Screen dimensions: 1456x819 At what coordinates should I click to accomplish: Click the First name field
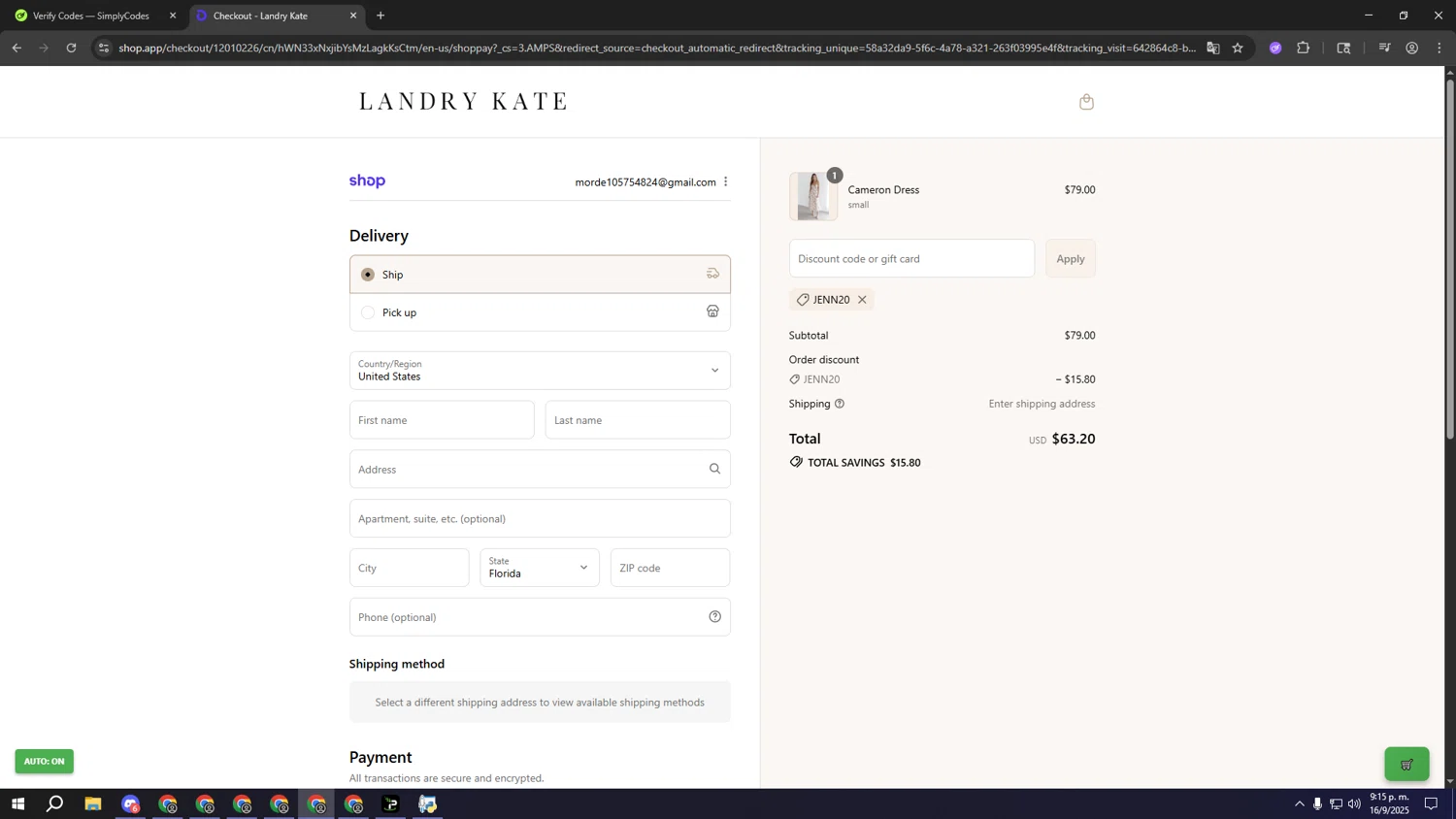(x=442, y=420)
